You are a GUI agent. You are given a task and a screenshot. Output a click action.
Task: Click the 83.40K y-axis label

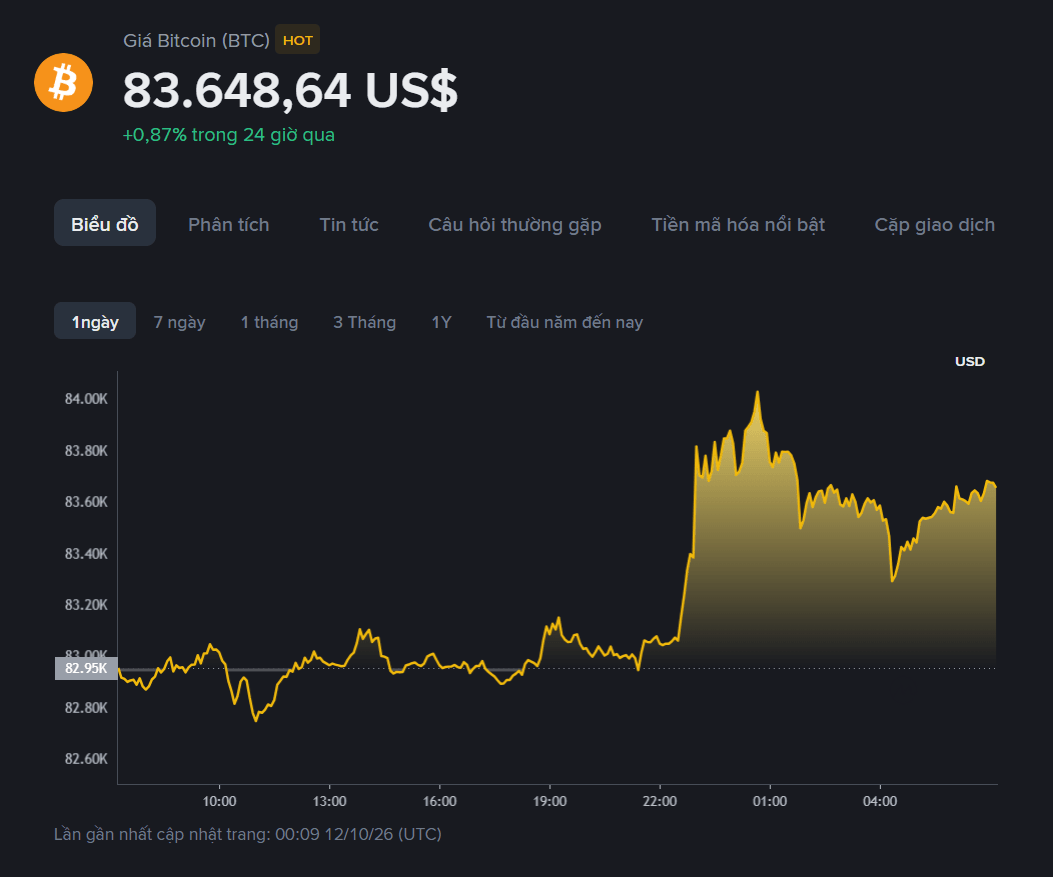(86, 553)
